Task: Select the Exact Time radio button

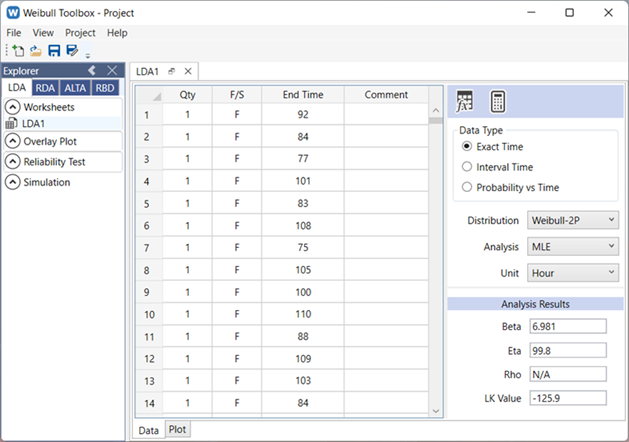Action: [467, 147]
